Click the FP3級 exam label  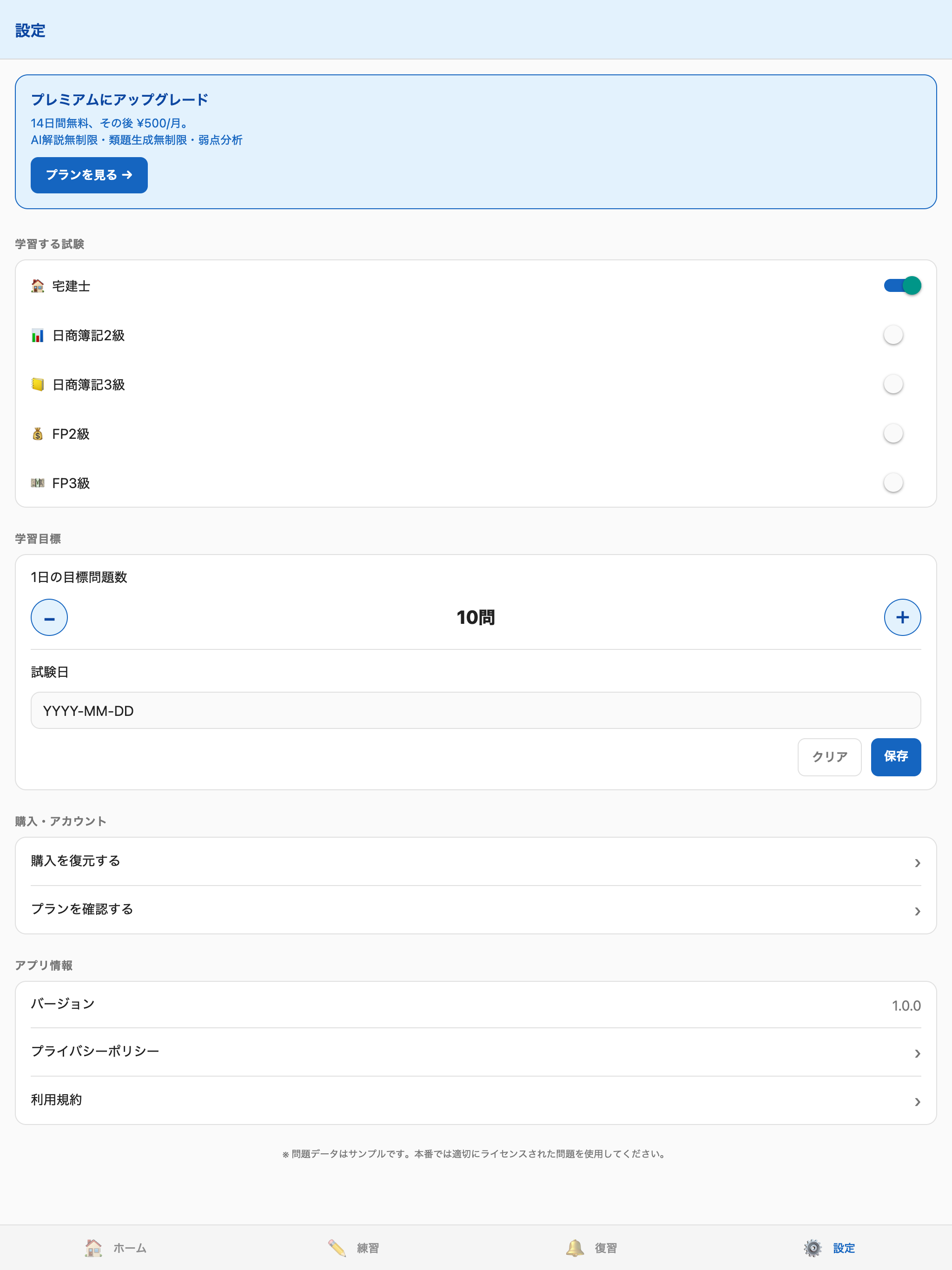[x=71, y=483]
